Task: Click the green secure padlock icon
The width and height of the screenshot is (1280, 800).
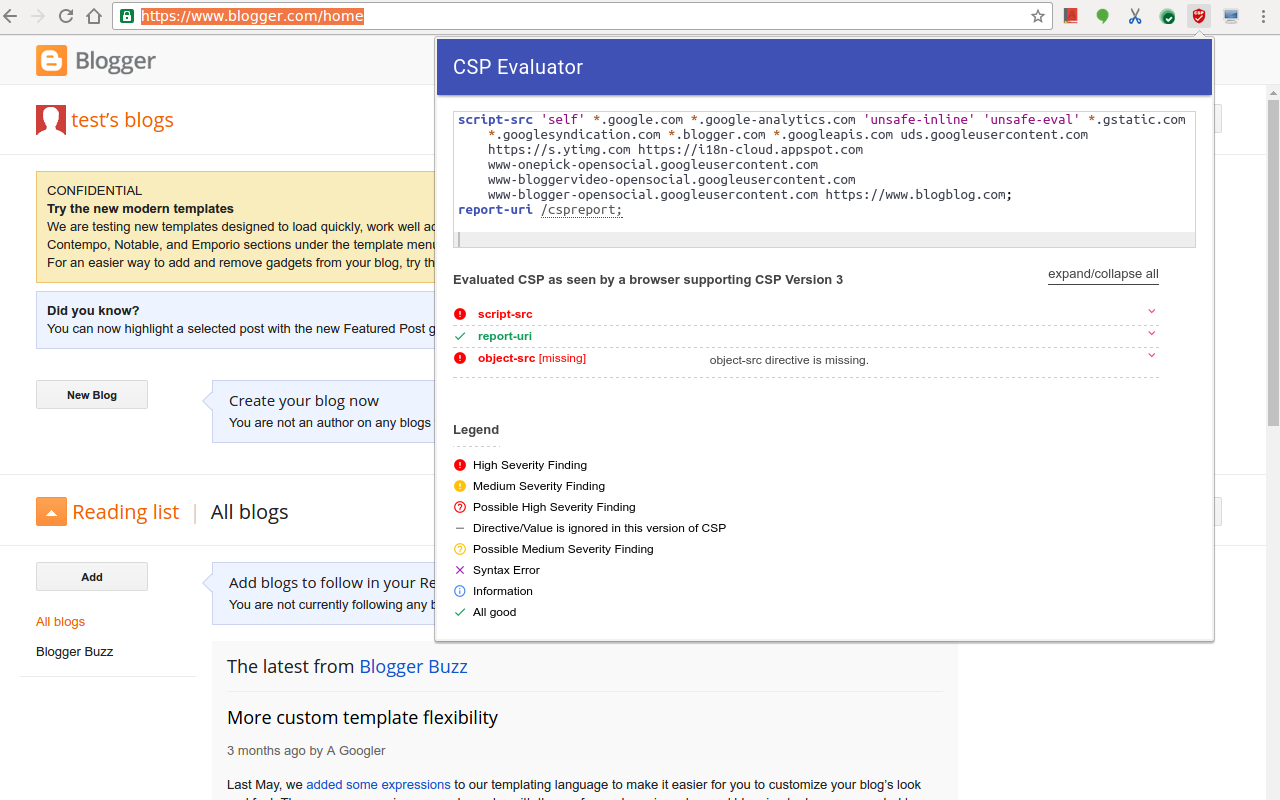Action: pos(127,16)
